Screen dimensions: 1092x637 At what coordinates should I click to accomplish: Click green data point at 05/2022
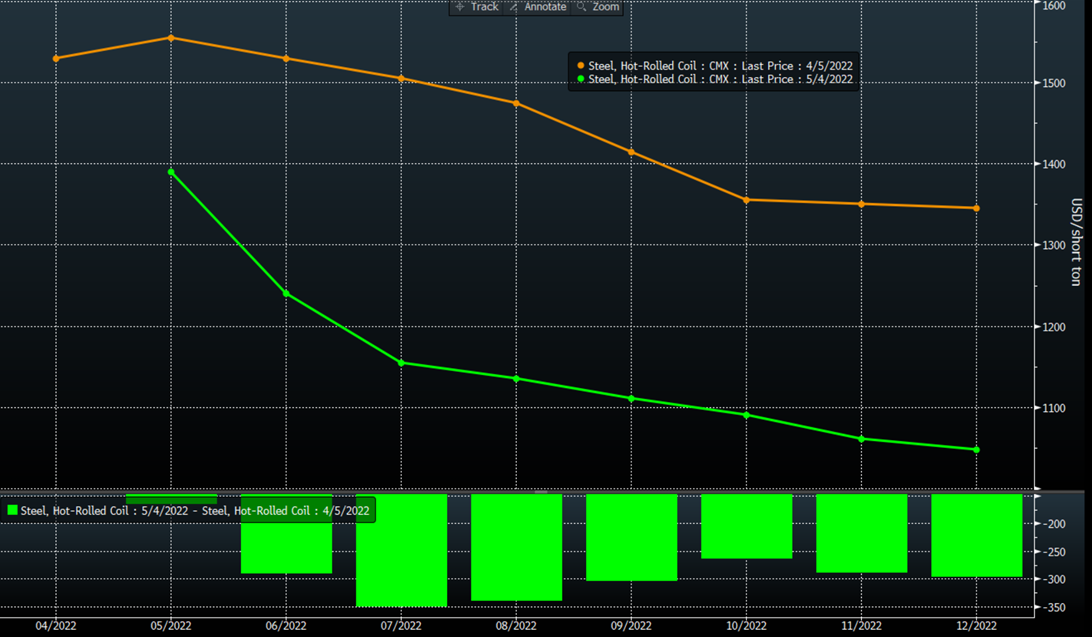coord(171,172)
